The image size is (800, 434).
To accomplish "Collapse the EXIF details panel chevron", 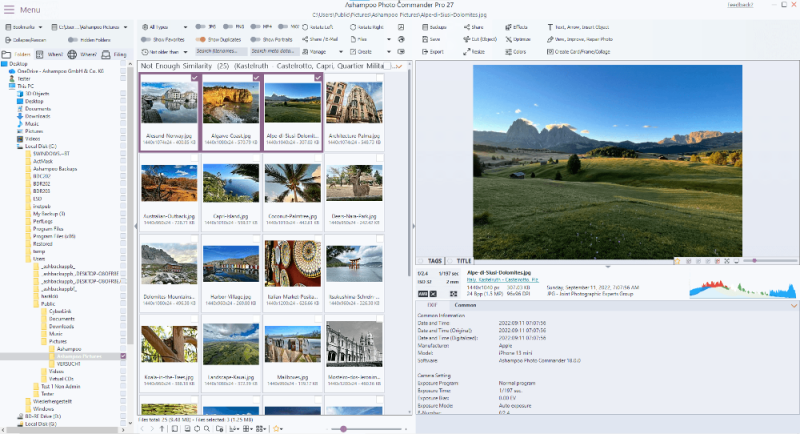I will (x=794, y=305).
